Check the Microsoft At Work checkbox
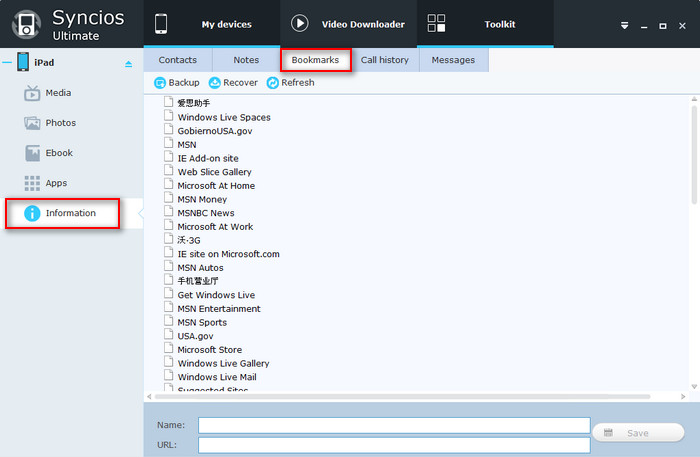The height and width of the screenshot is (457, 700). pyautogui.click(x=168, y=225)
